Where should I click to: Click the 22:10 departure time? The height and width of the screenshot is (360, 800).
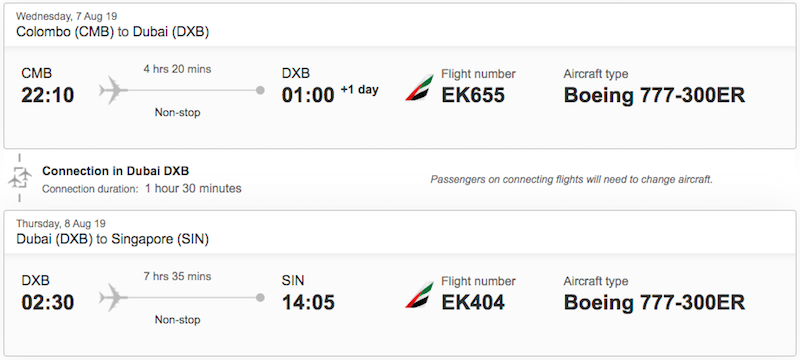(47, 95)
